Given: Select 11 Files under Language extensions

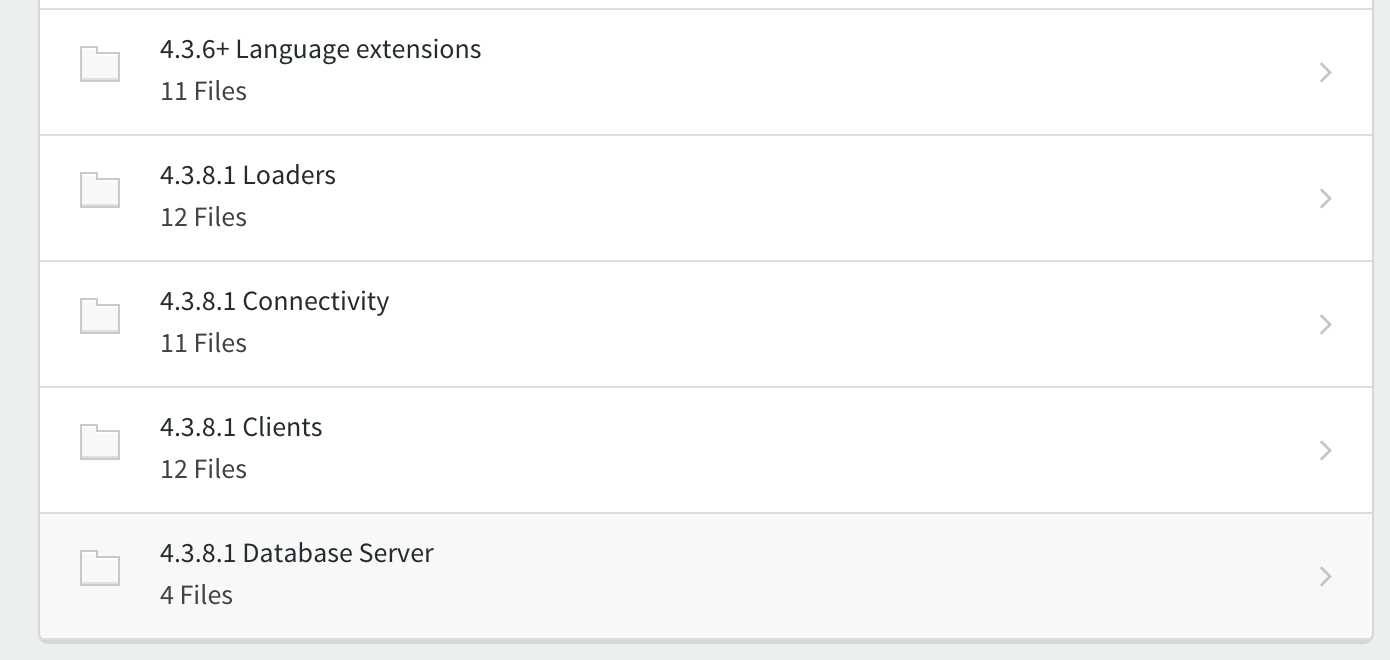Looking at the screenshot, I should 203,91.
